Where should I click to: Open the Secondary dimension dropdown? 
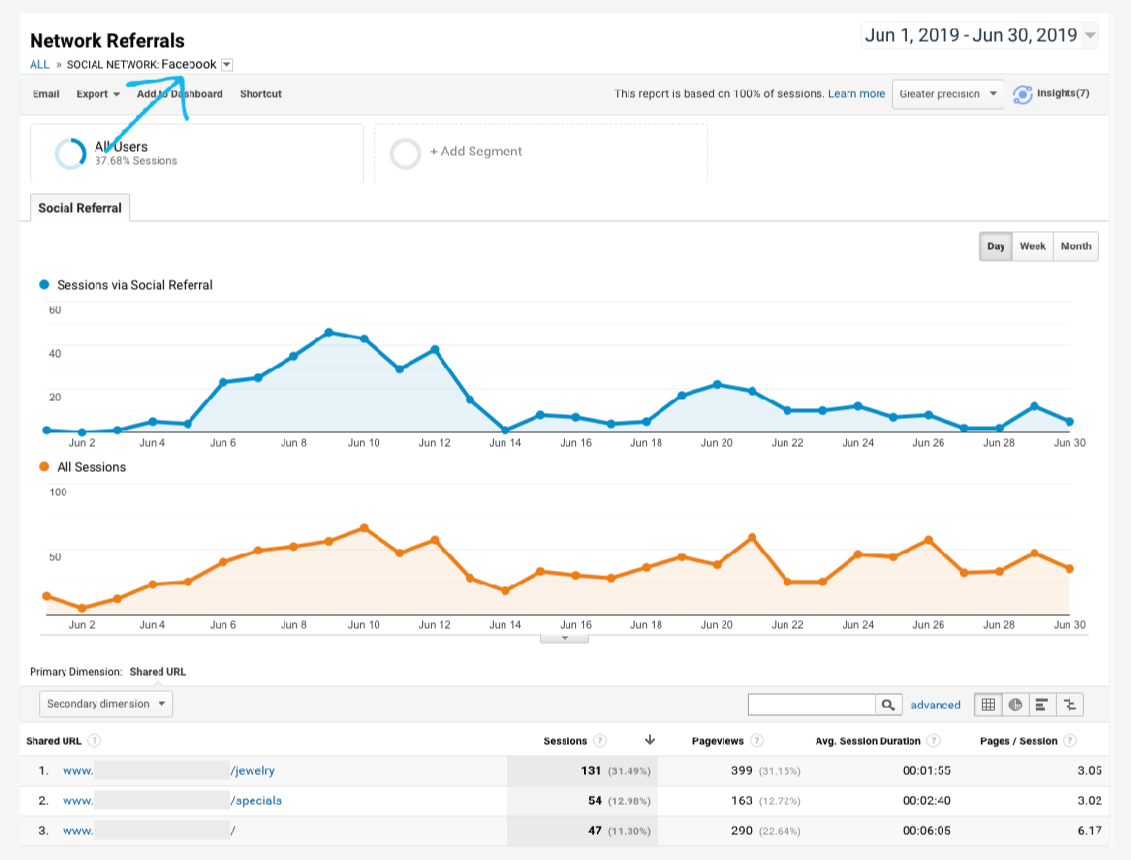pos(106,704)
